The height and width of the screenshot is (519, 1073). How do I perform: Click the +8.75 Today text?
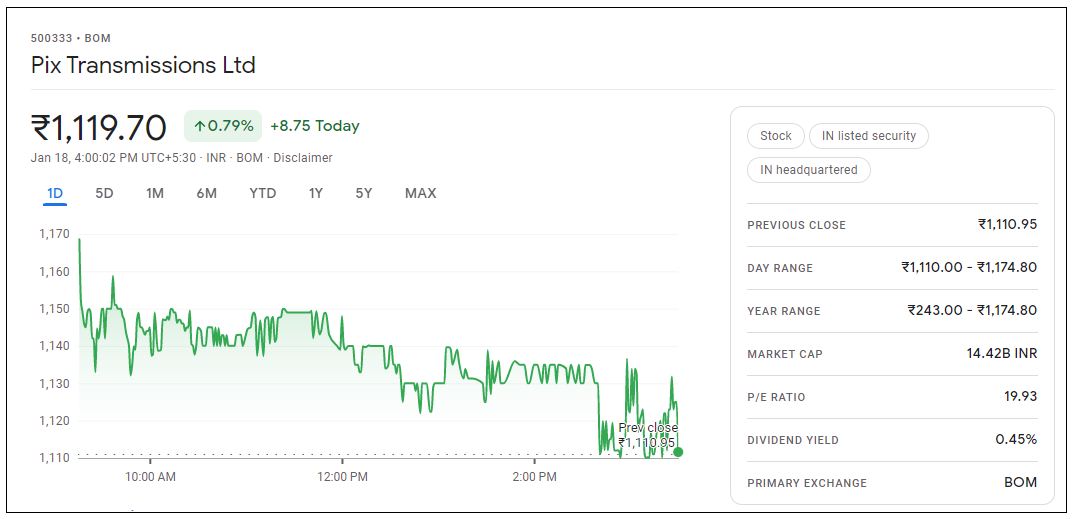(x=315, y=126)
